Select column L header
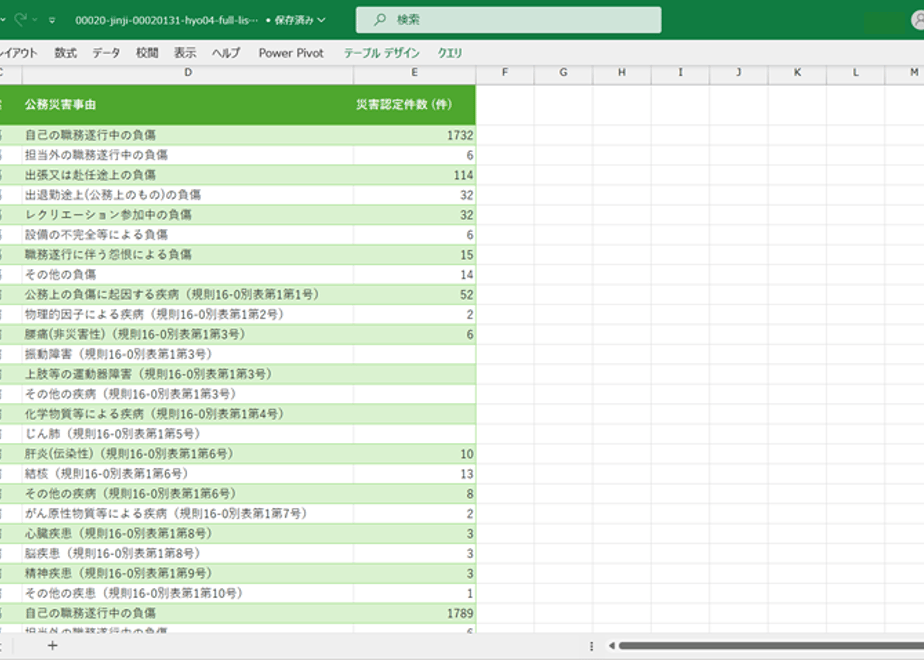Screen dimensions: 924x660 [856, 72]
